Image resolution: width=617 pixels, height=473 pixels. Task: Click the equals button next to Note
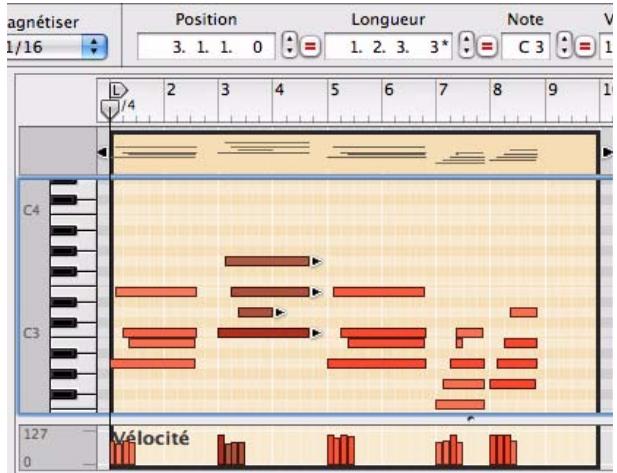585,46
